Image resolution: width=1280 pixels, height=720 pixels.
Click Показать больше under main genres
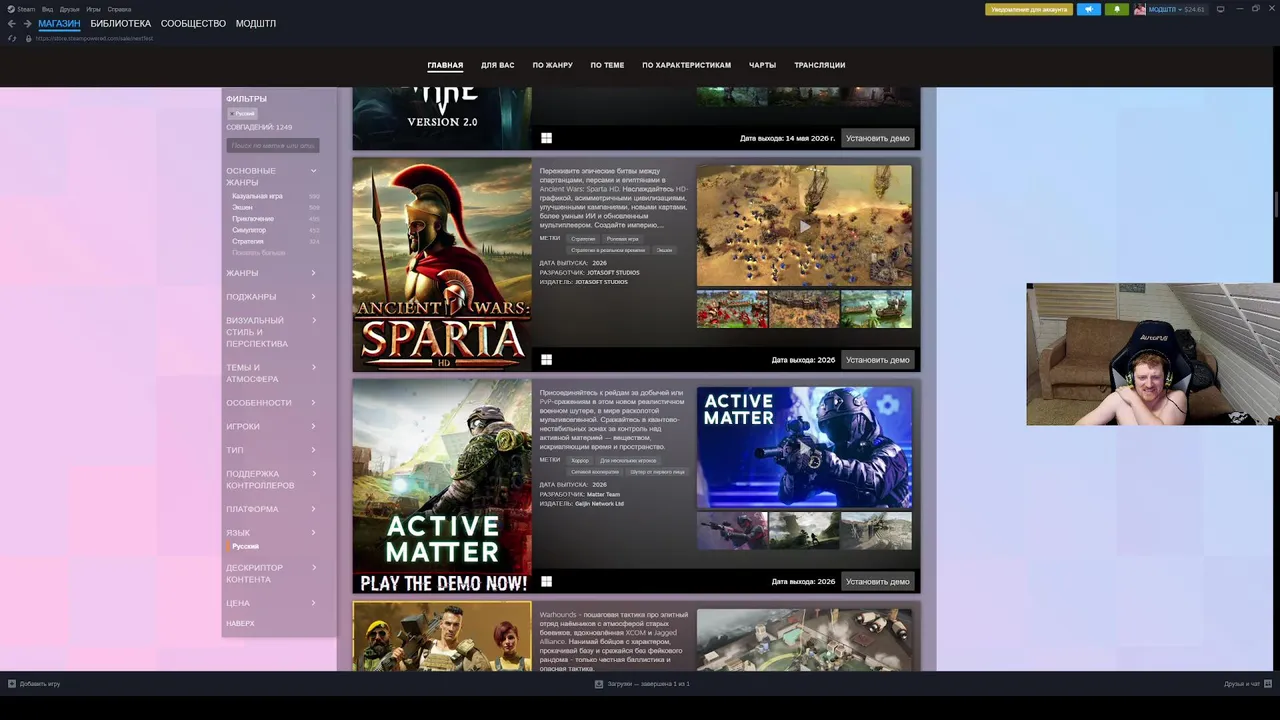coord(258,253)
